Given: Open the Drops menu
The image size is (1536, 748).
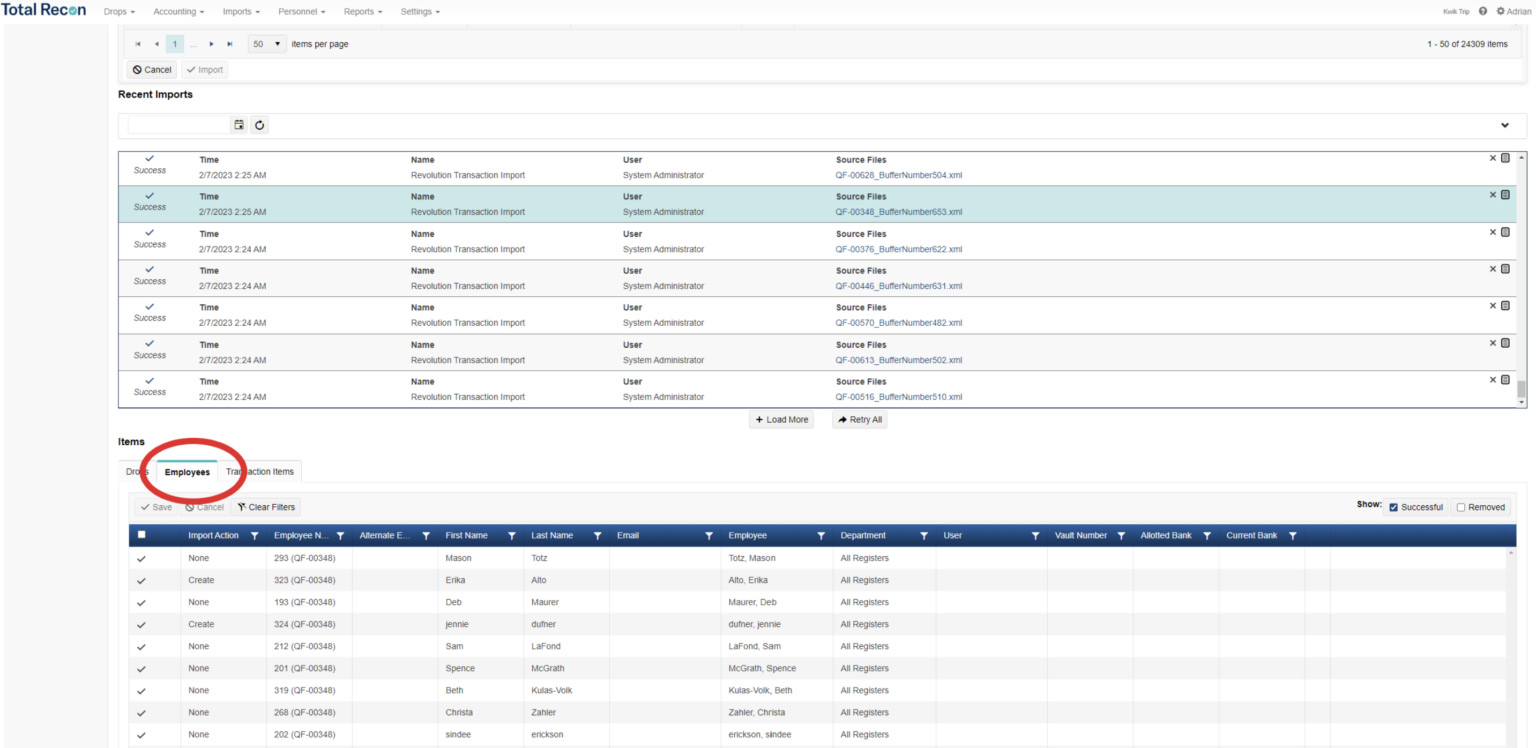Looking at the screenshot, I should 119,11.
